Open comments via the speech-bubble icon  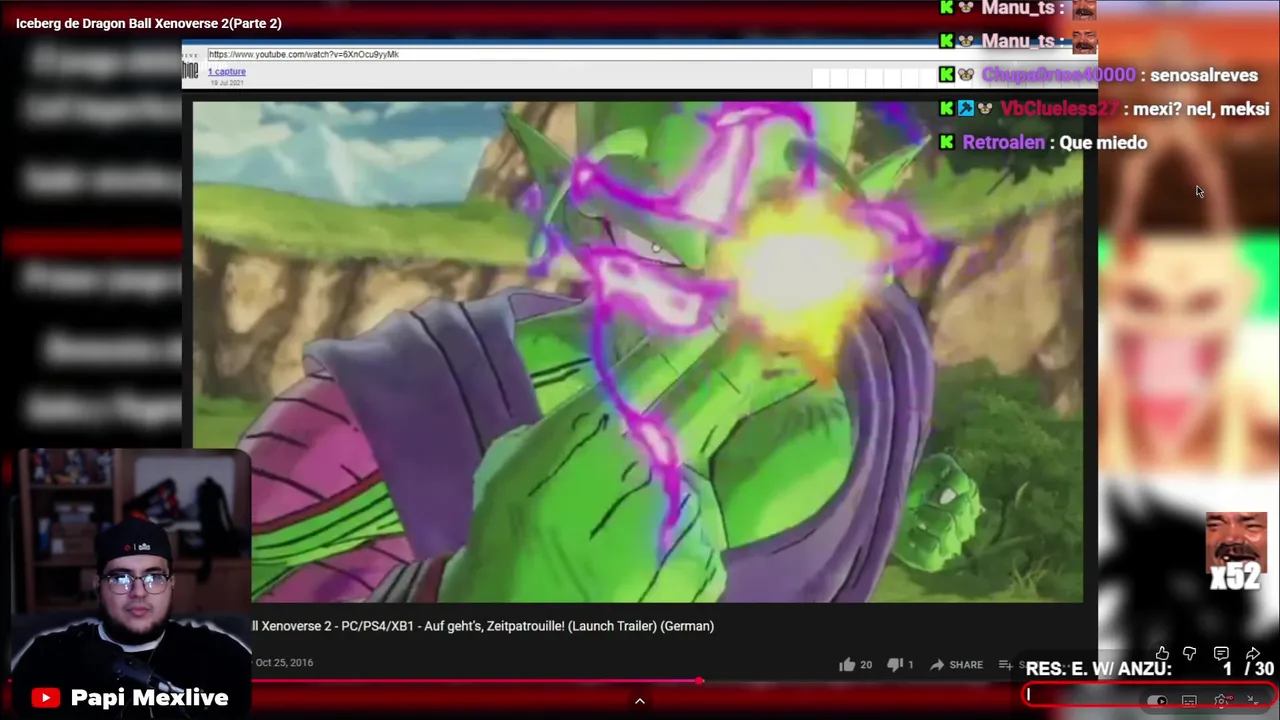(x=1221, y=653)
